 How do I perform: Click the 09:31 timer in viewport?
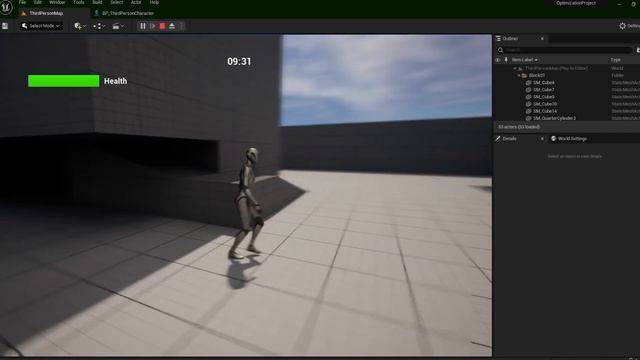click(239, 61)
